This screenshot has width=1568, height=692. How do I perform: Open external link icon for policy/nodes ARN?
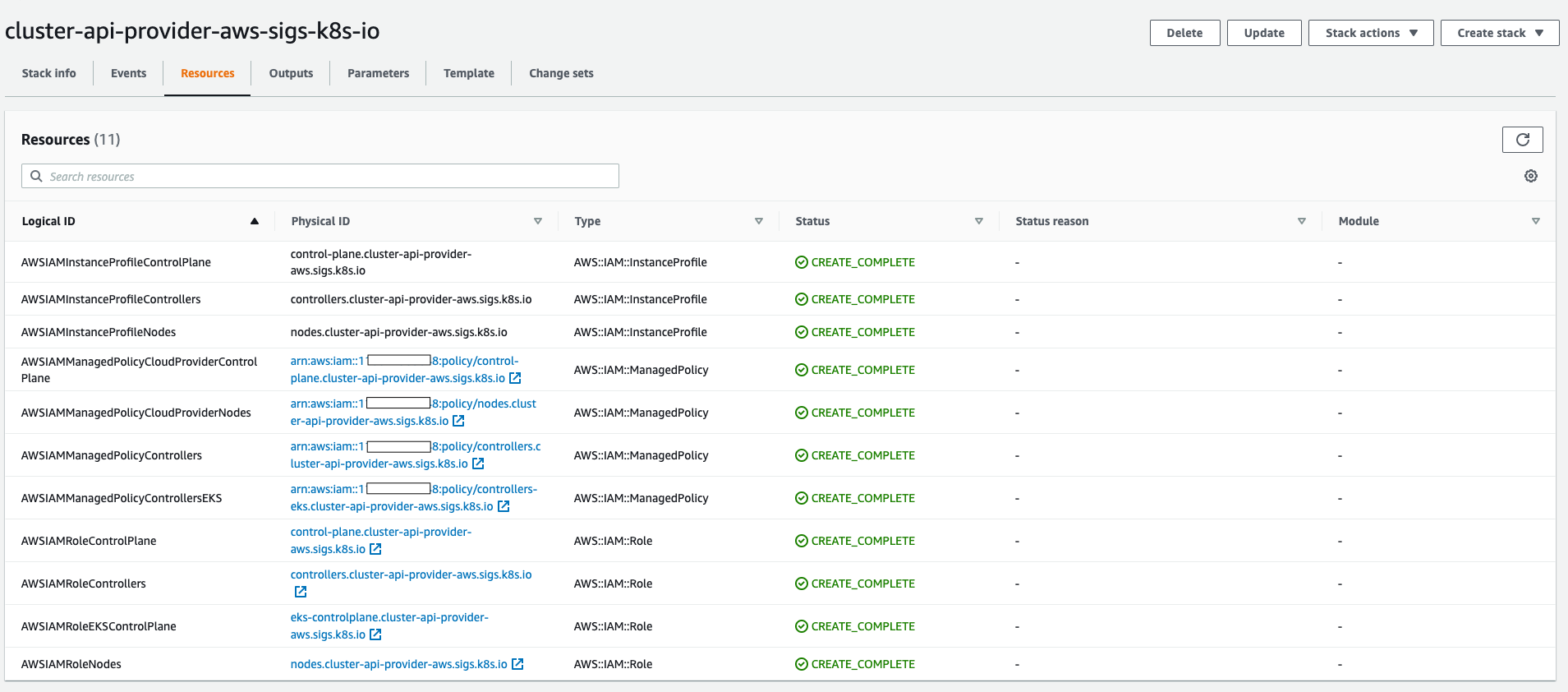point(458,421)
